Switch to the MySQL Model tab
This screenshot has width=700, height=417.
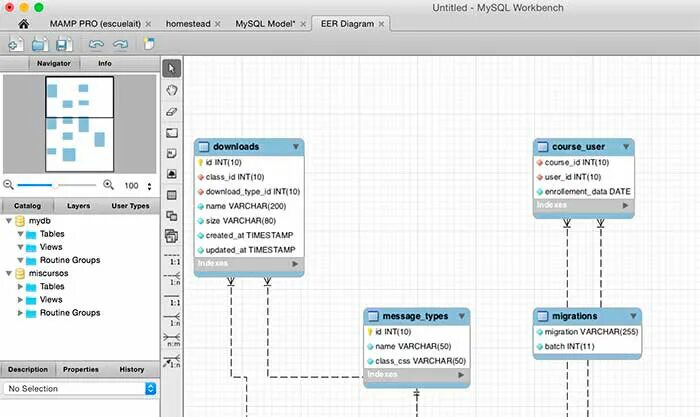(265, 24)
